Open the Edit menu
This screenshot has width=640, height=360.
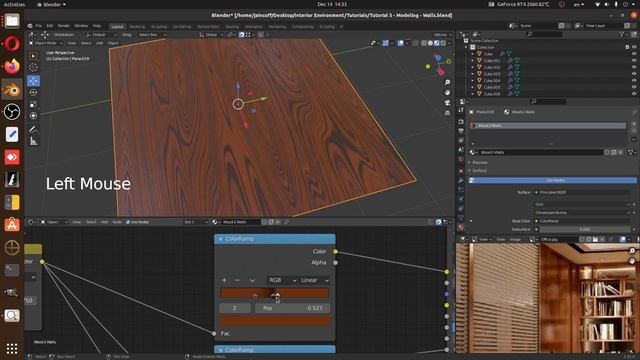[49, 26]
